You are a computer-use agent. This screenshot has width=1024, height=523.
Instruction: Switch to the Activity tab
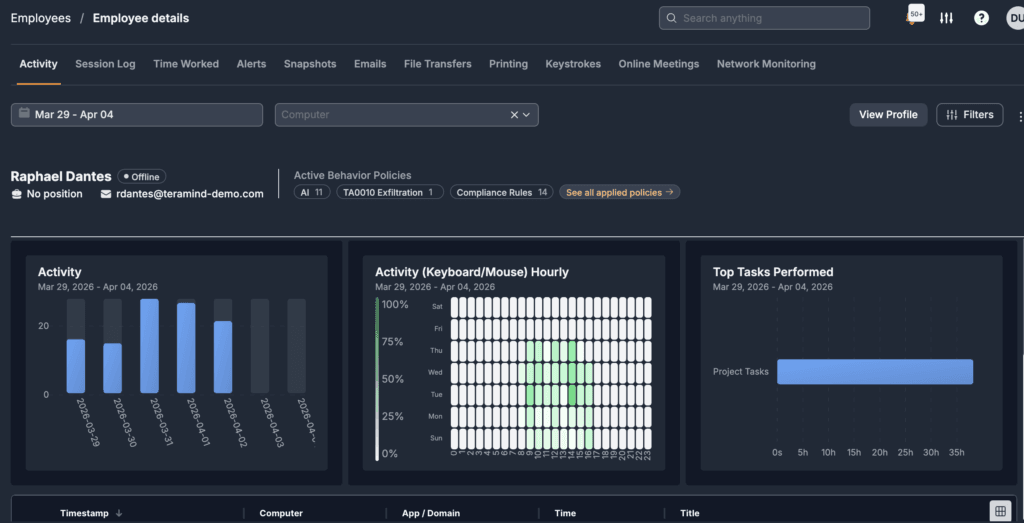pos(39,64)
